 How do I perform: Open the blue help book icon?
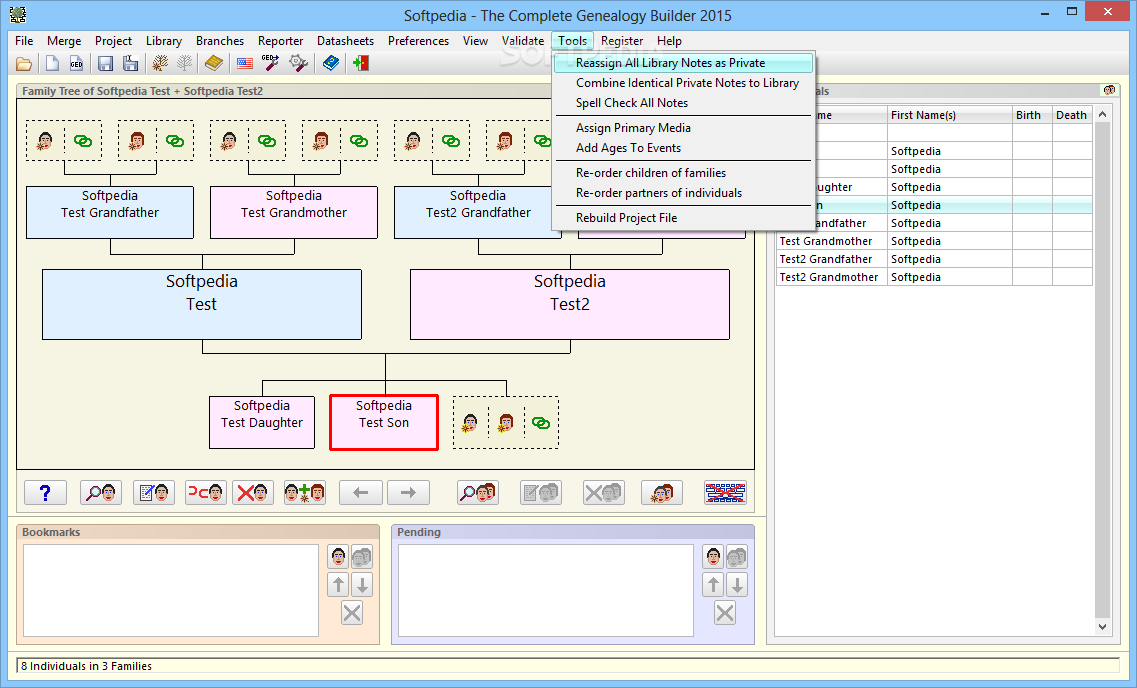click(x=331, y=64)
